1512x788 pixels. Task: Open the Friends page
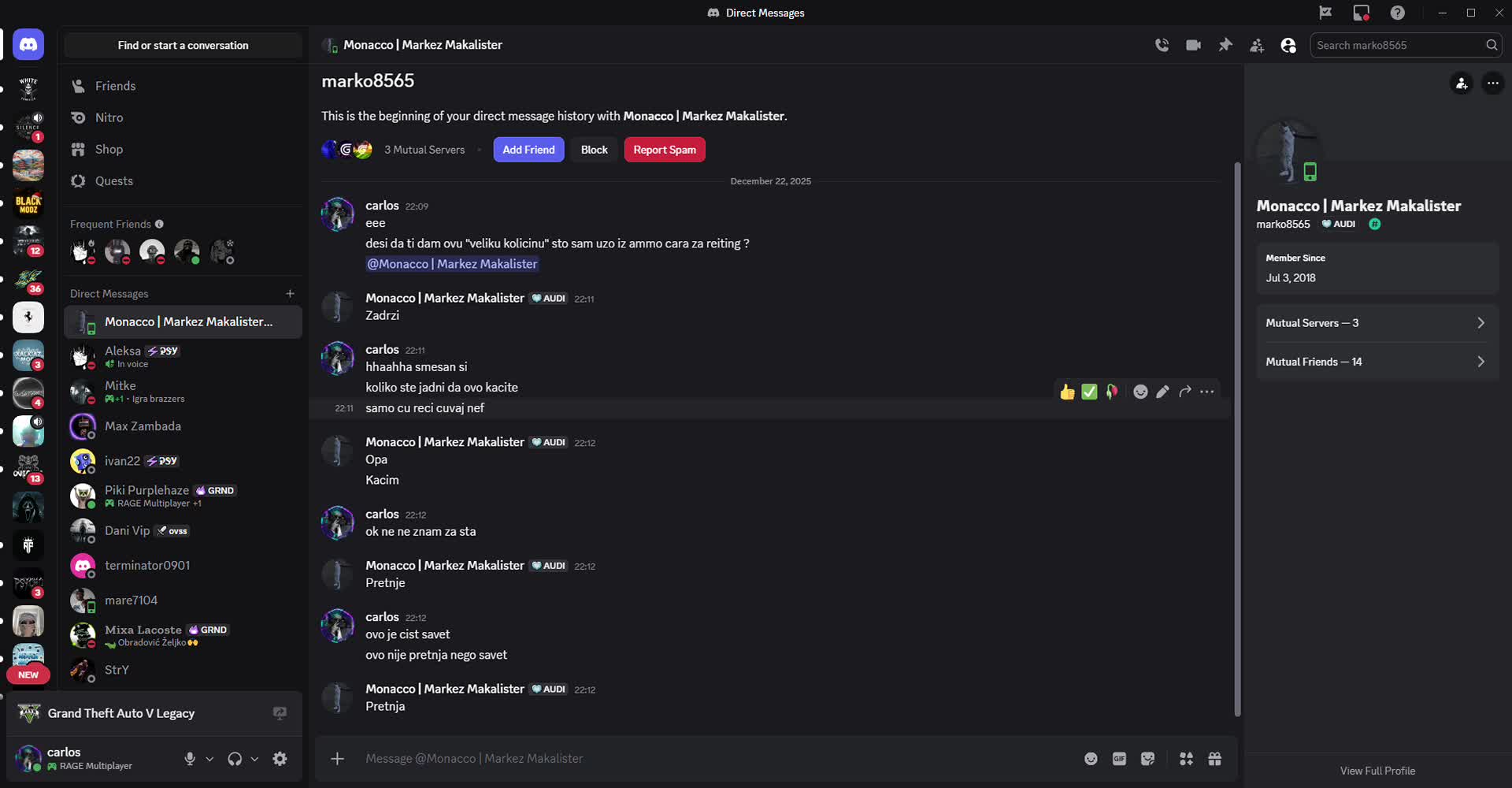pyautogui.click(x=117, y=85)
